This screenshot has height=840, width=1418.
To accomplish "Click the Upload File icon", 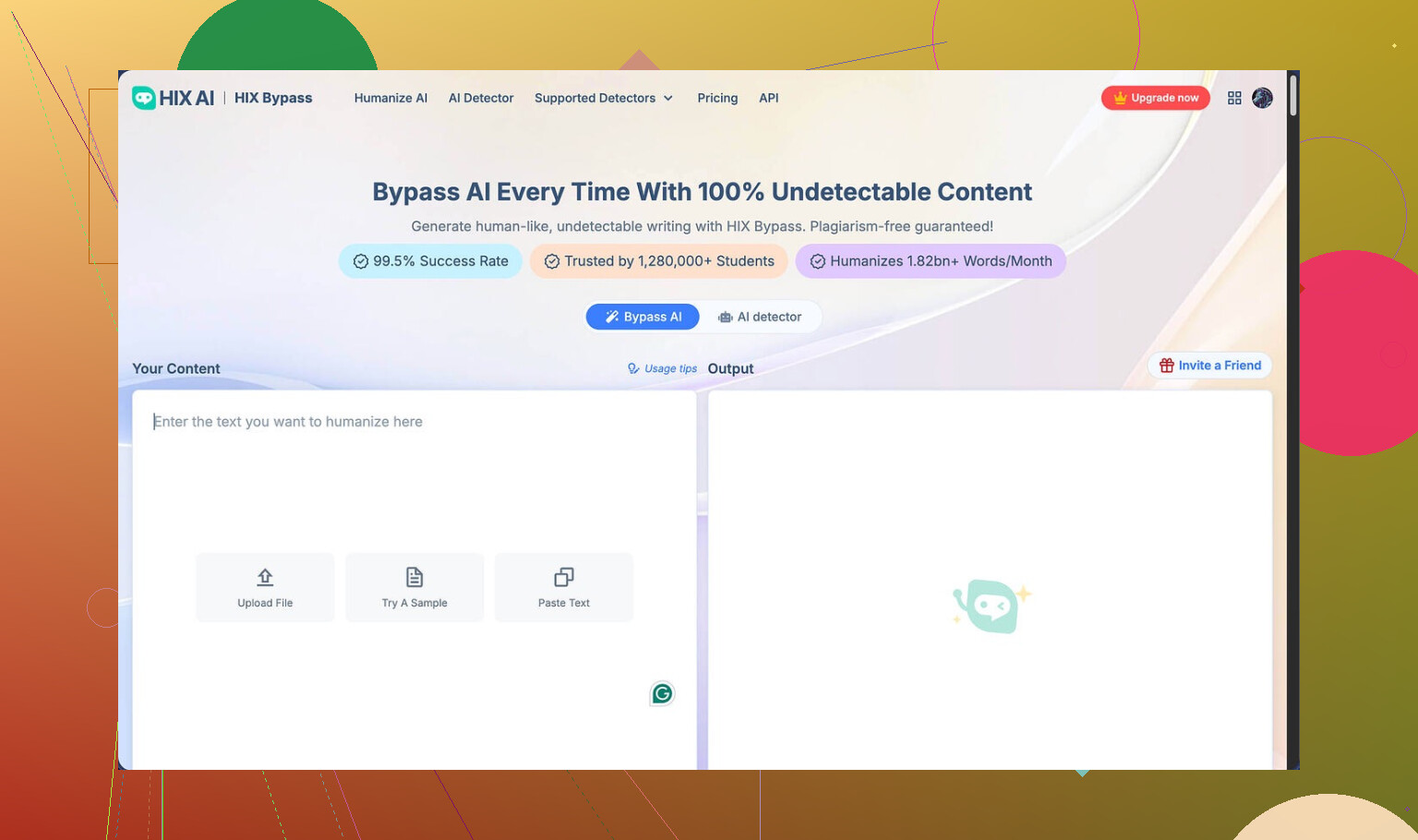I will point(265,578).
